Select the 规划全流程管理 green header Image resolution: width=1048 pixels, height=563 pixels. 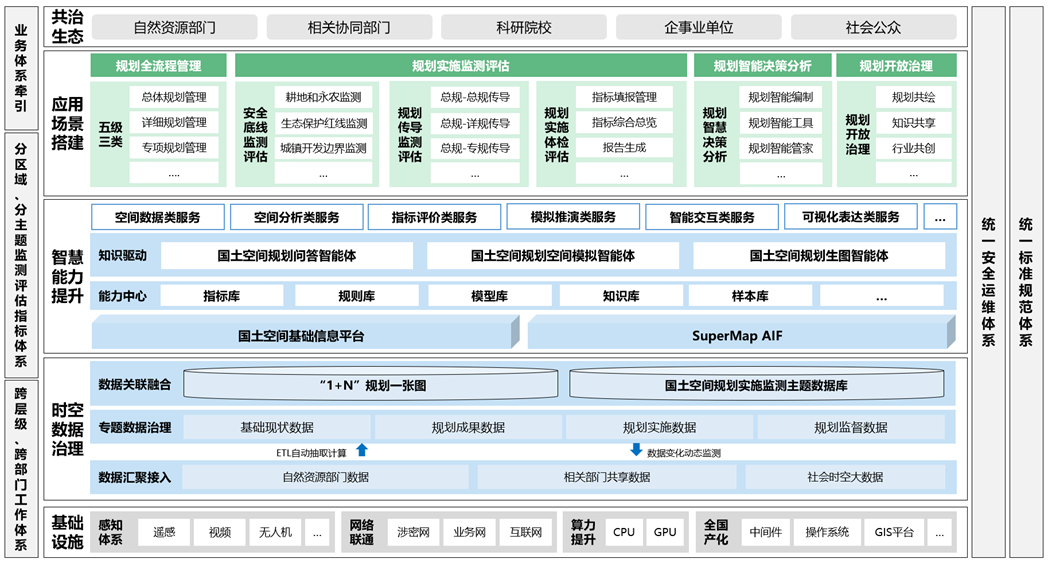[158, 66]
